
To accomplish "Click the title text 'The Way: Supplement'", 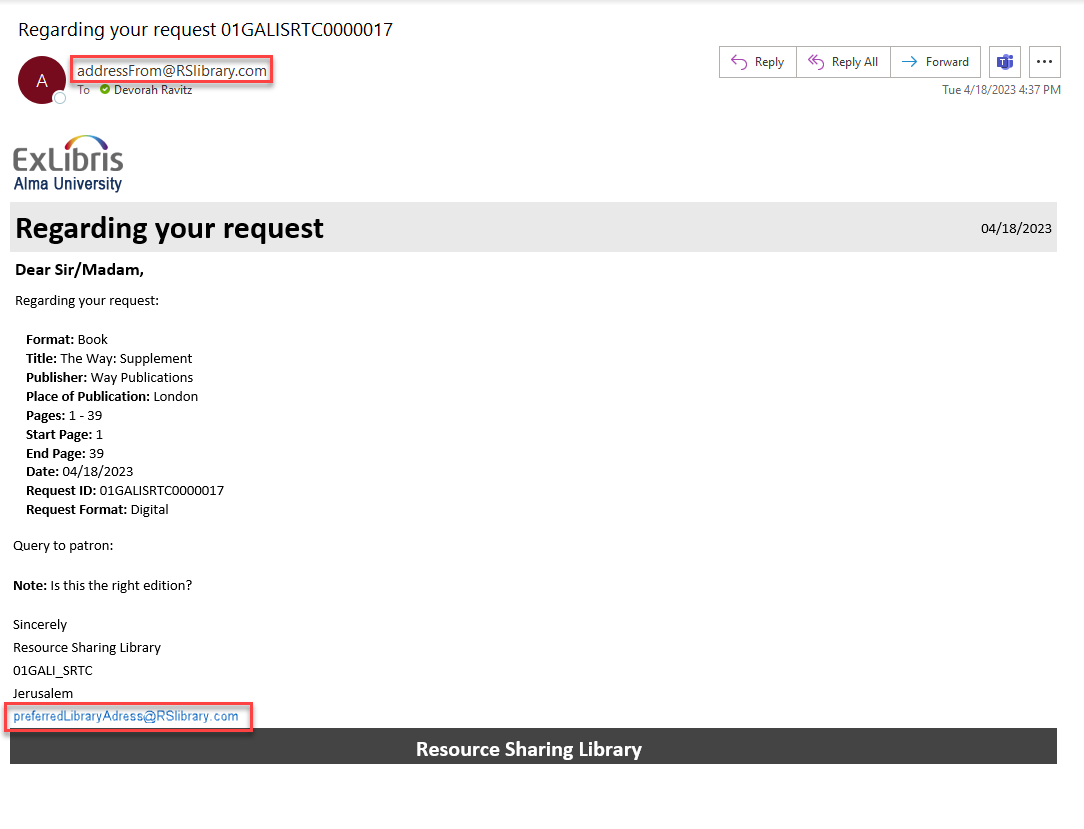I will pos(126,358).
